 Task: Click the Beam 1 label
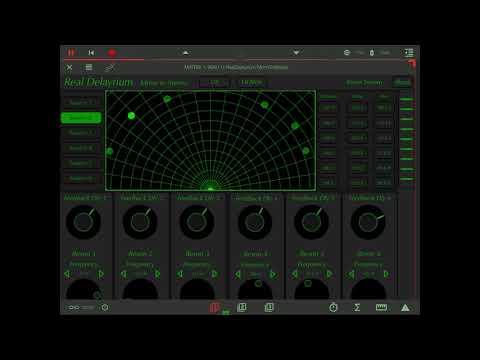[84, 254]
